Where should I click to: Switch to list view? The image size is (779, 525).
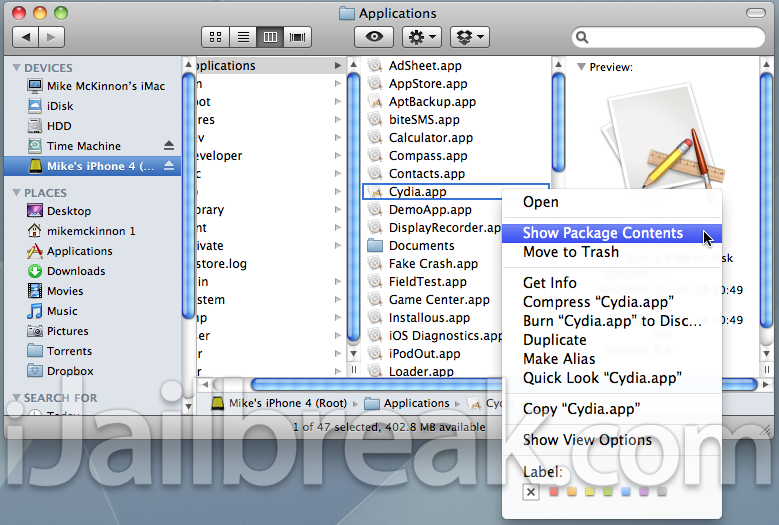(243, 37)
